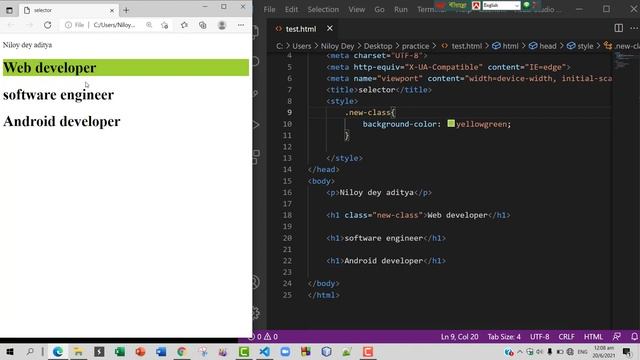640x360 pixels.
Task: Open browser Settings and more menu
Action: [241, 25]
